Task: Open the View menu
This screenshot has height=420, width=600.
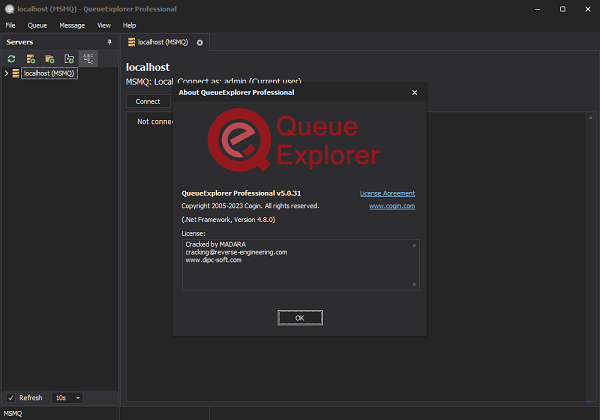Action: point(104,25)
